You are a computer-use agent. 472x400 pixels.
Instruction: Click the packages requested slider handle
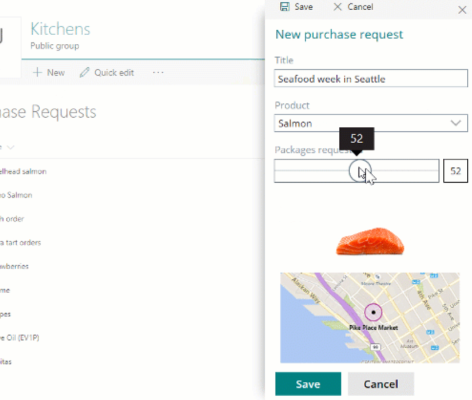tap(360, 171)
